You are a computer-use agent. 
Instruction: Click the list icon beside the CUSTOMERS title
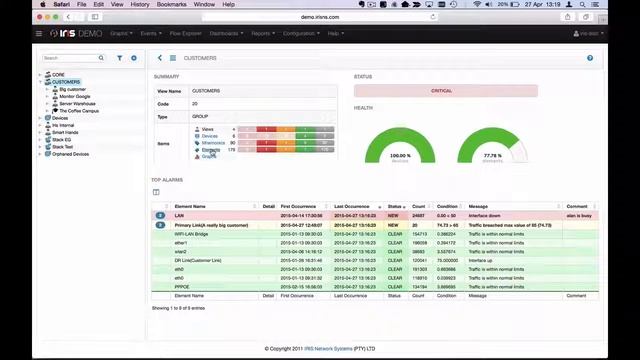point(173,58)
